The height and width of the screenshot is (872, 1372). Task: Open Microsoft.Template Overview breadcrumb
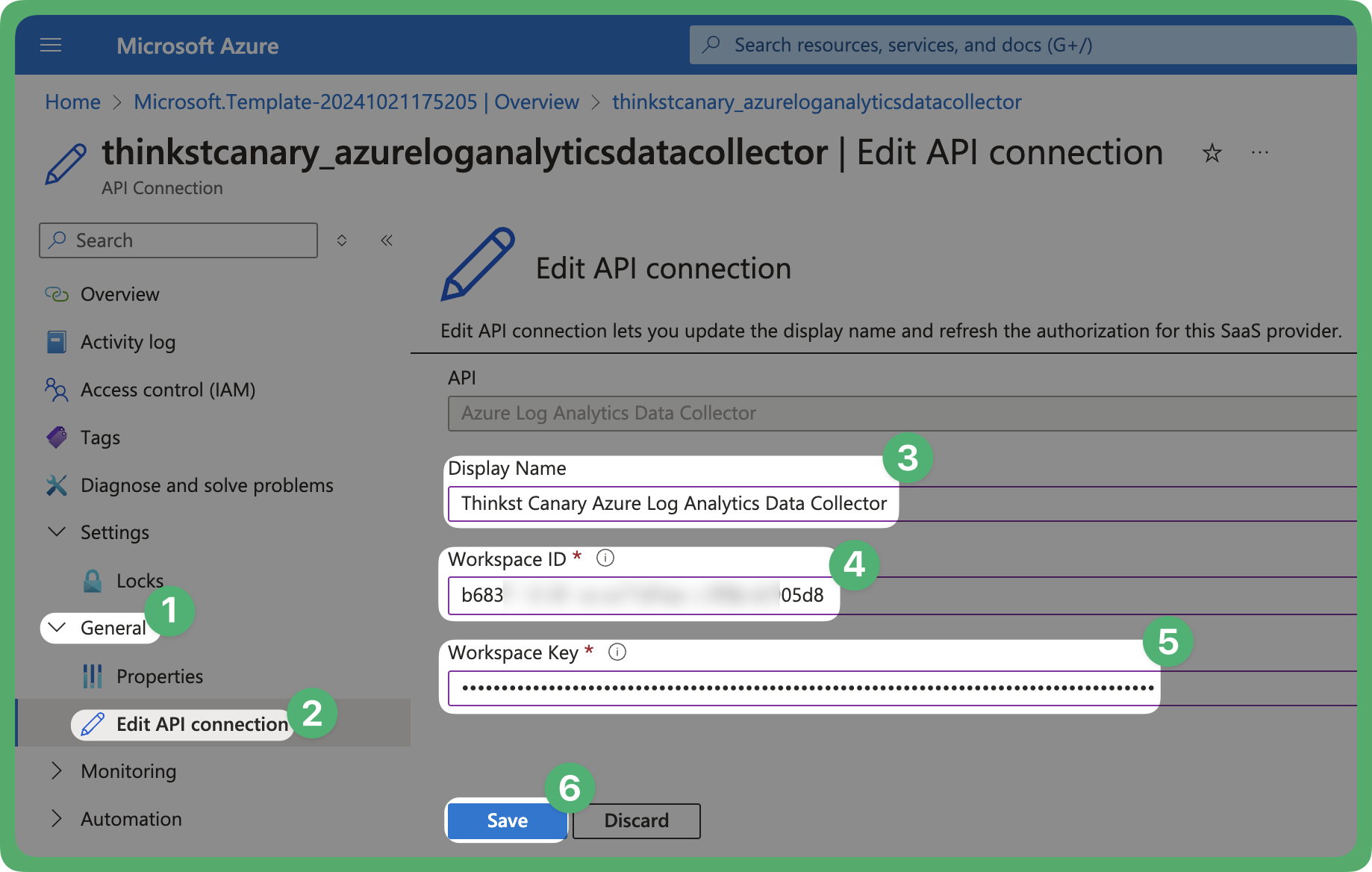click(x=356, y=102)
